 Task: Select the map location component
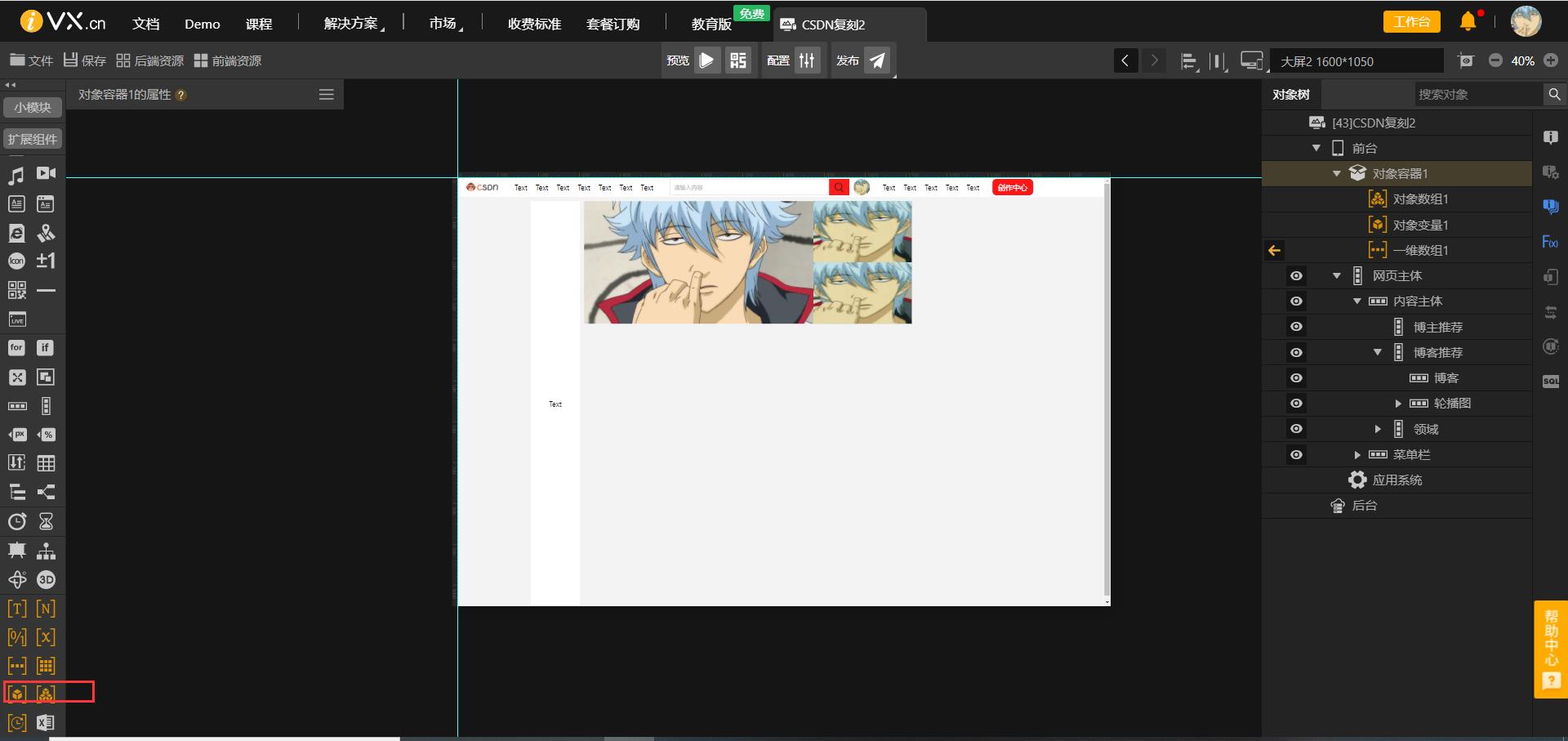[x=47, y=233]
